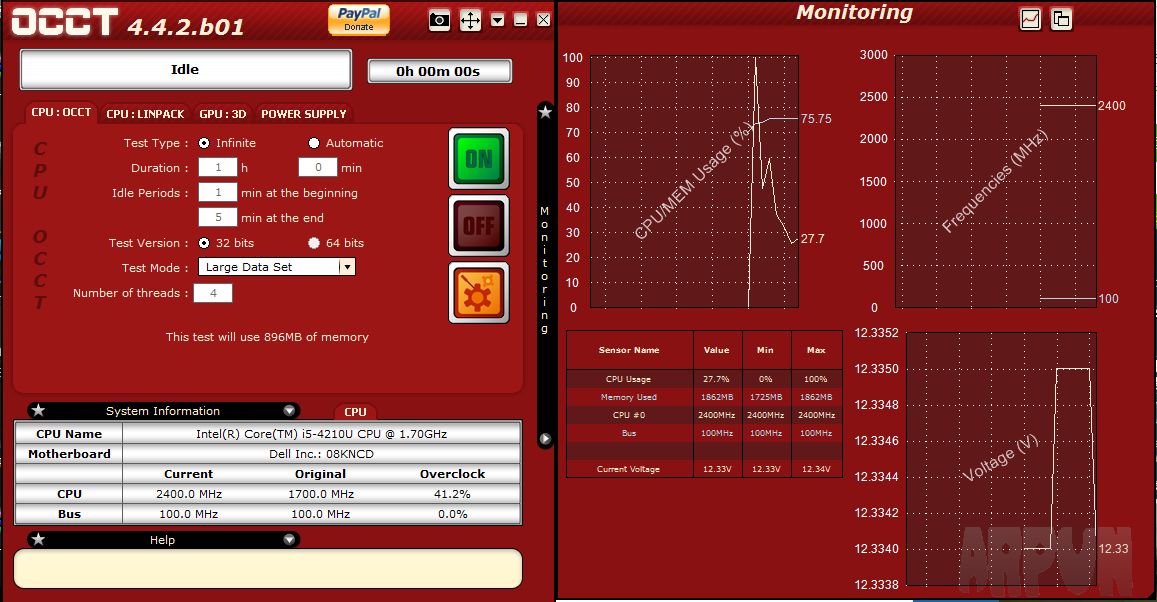The image size is (1157, 602).
Task: Click the Frequencies (MHz) graph
Action: (996, 181)
